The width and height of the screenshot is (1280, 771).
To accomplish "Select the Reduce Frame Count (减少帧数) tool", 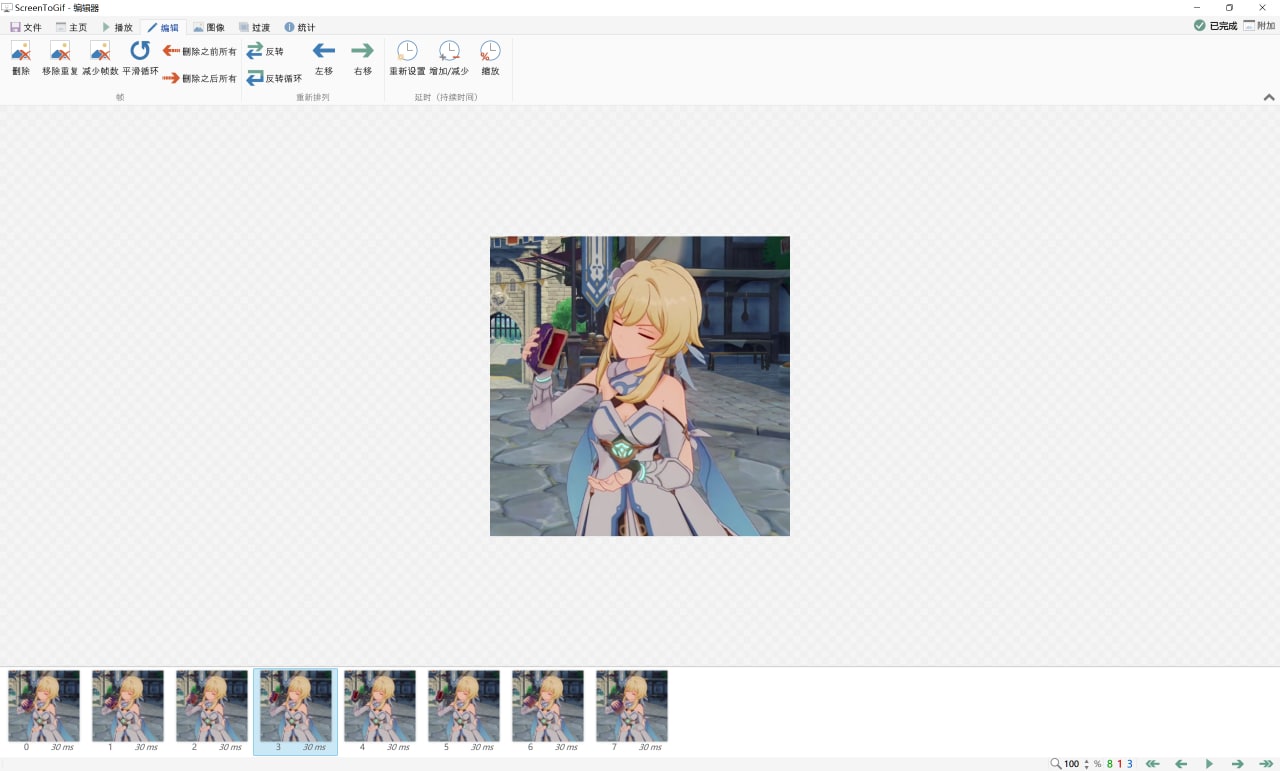I will pyautogui.click(x=100, y=52).
